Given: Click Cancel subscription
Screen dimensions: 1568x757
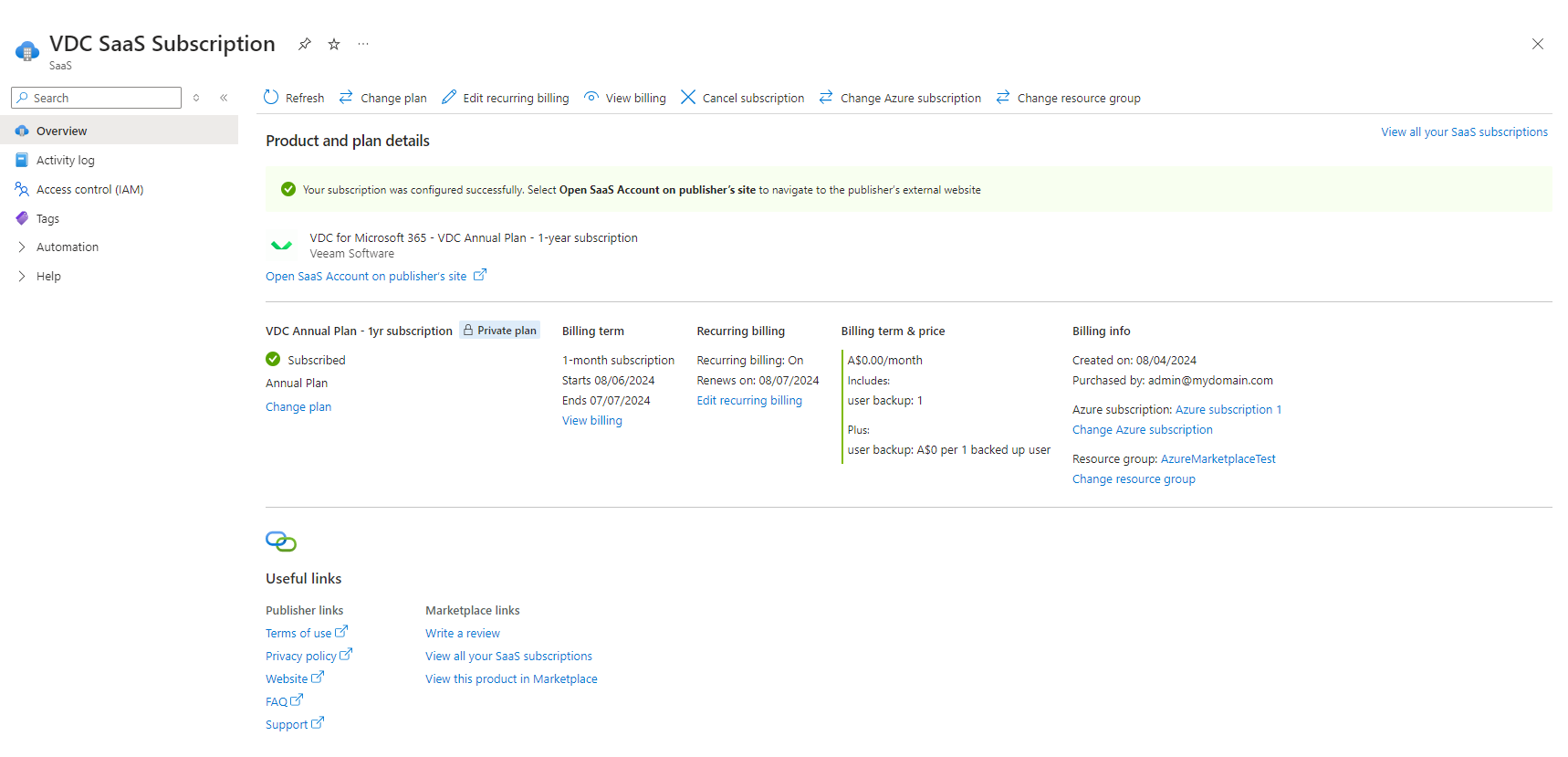Looking at the screenshot, I should tap(743, 98).
